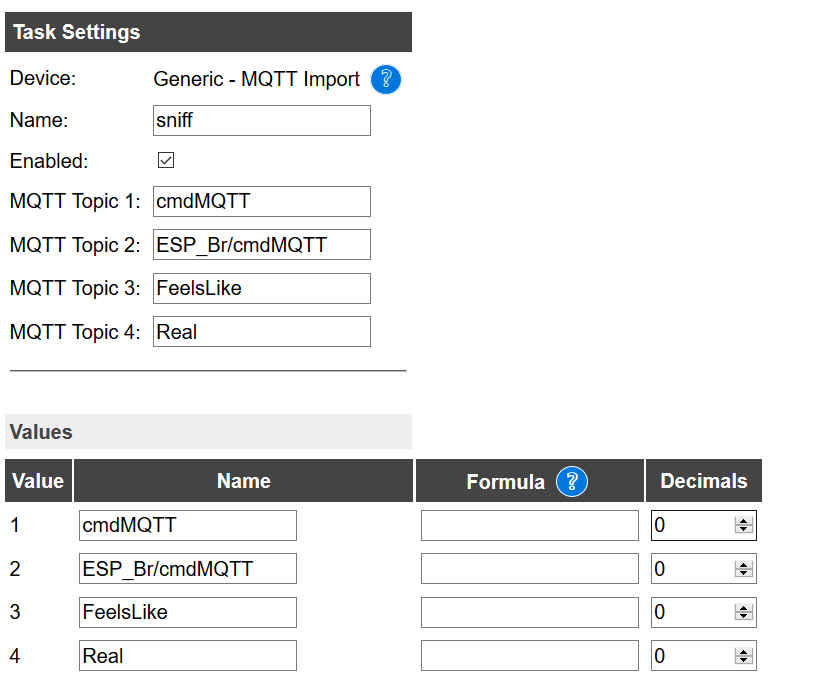Click the MQTT Topic 4 field

(260, 331)
